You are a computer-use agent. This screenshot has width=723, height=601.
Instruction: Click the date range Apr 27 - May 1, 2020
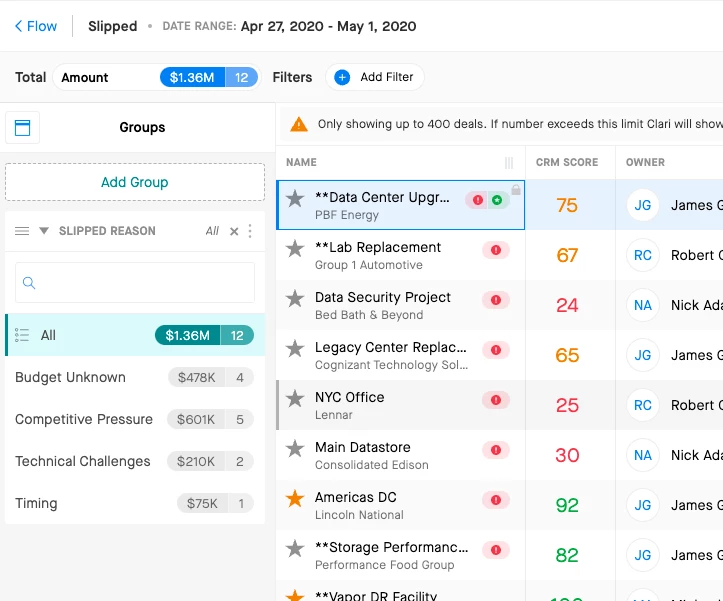click(x=328, y=26)
